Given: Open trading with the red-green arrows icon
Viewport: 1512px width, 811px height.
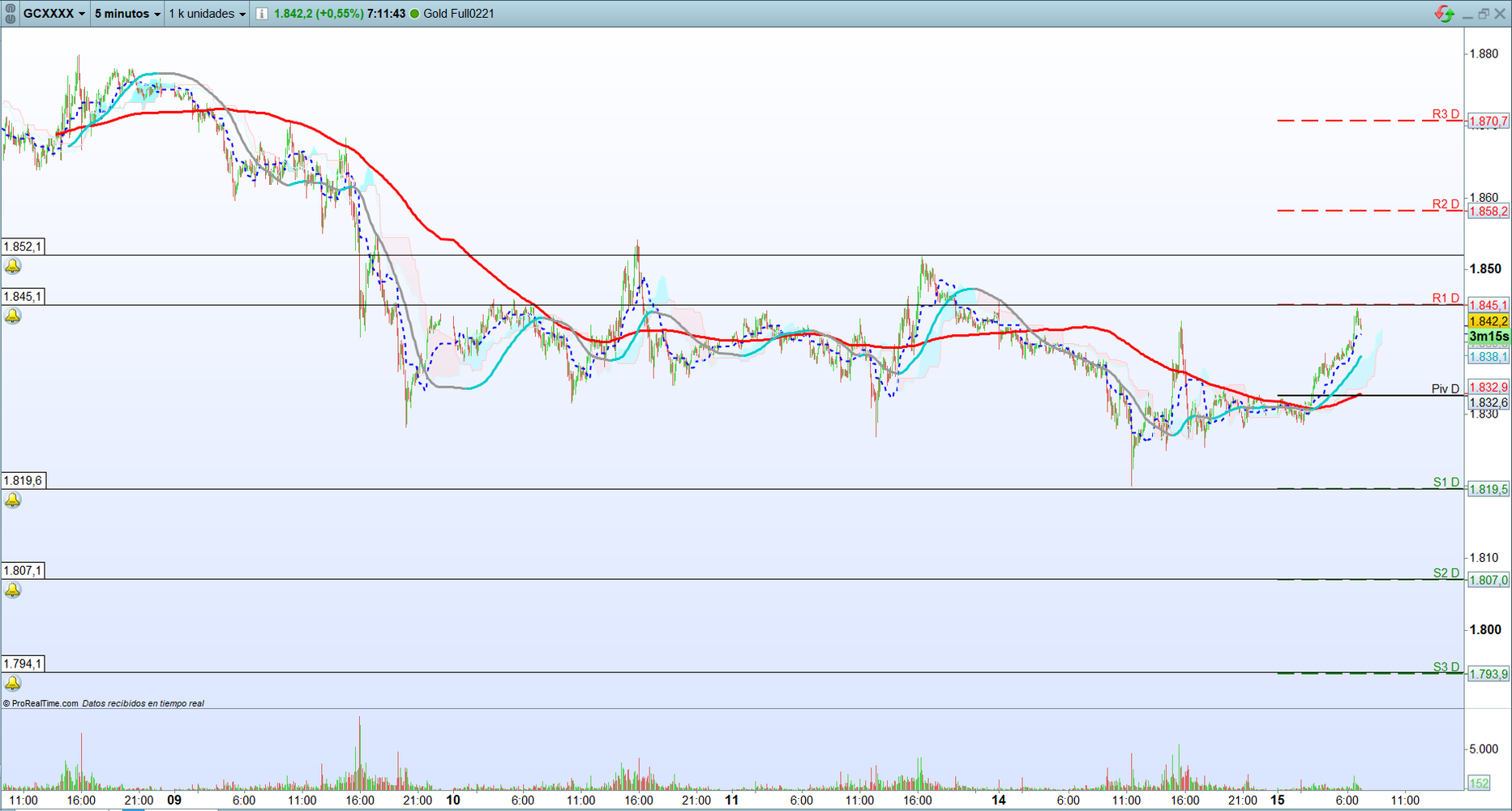Looking at the screenshot, I should (1445, 14).
